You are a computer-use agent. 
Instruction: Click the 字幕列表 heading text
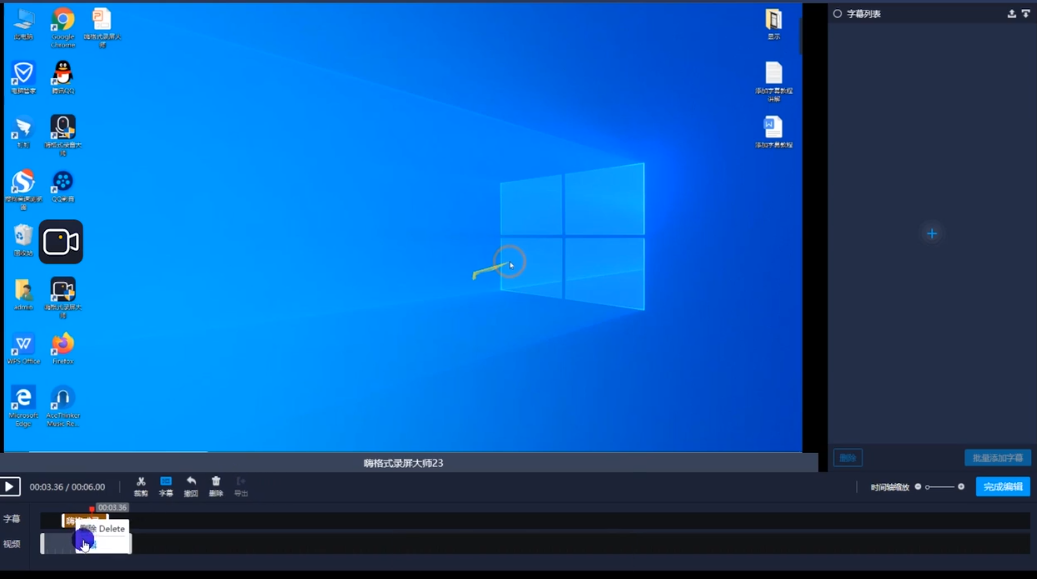864,14
